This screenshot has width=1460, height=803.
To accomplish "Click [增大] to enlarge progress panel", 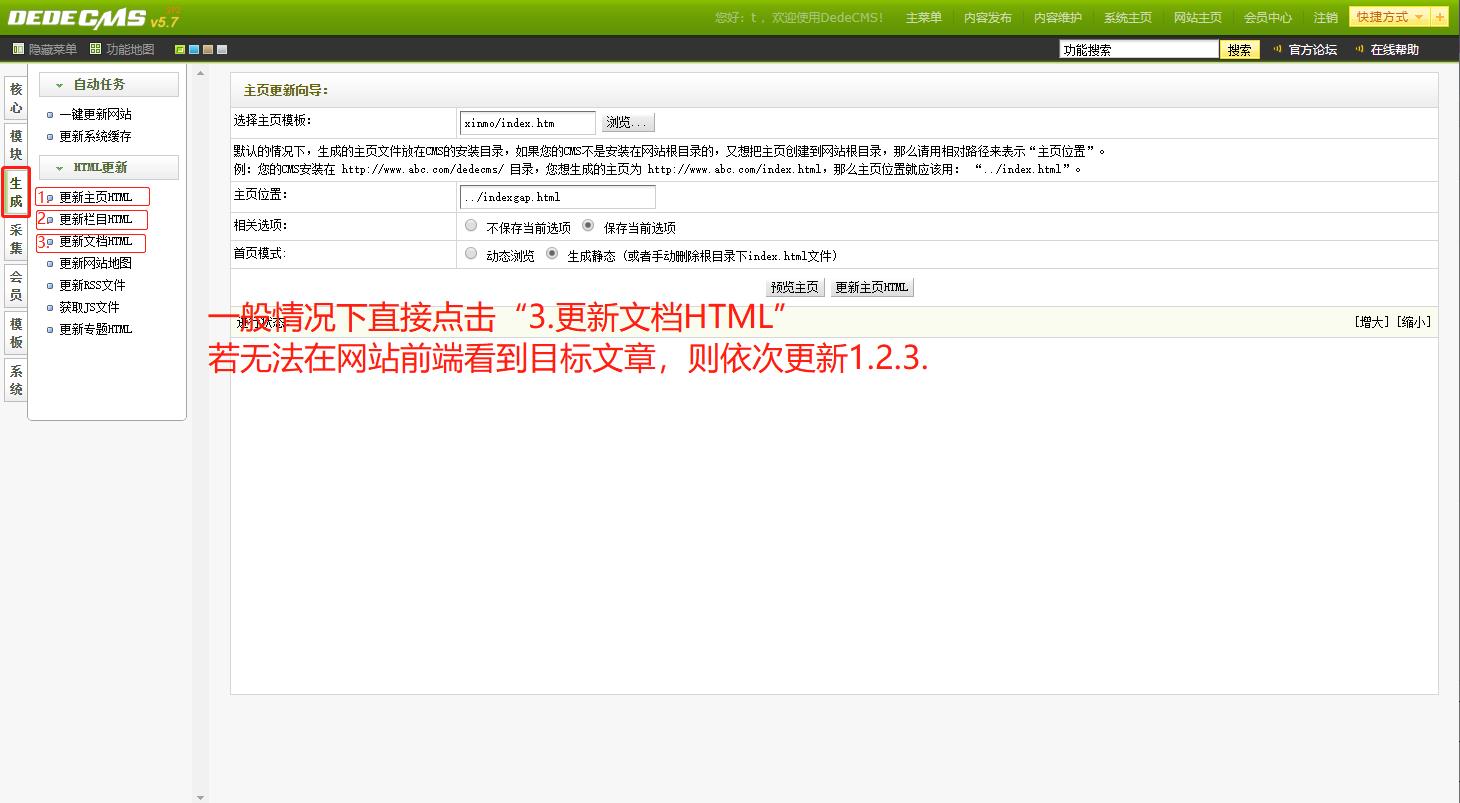I will click(1373, 322).
